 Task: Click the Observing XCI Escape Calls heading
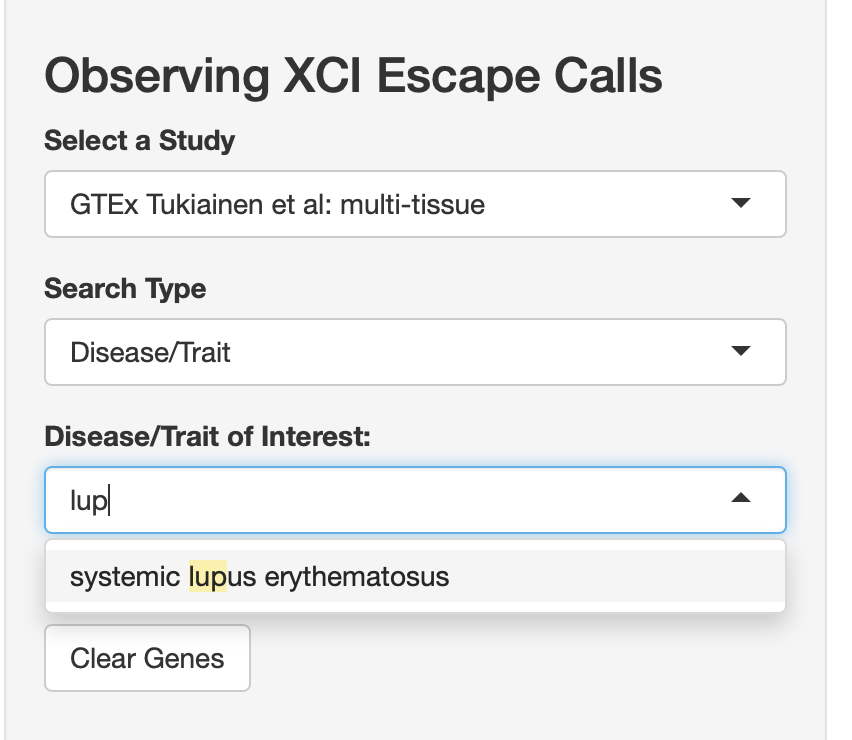tap(353, 76)
